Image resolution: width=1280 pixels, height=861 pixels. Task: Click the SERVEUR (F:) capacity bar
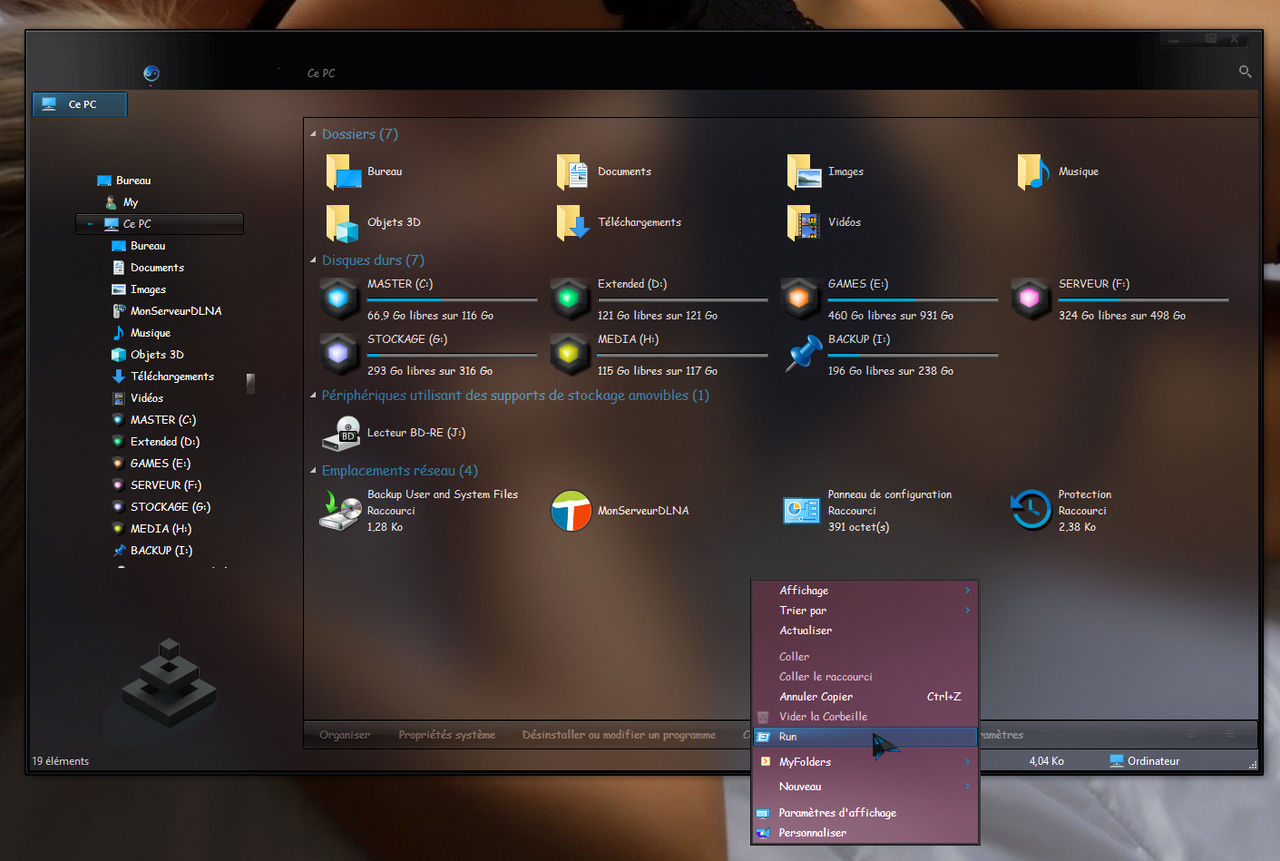(x=1144, y=299)
